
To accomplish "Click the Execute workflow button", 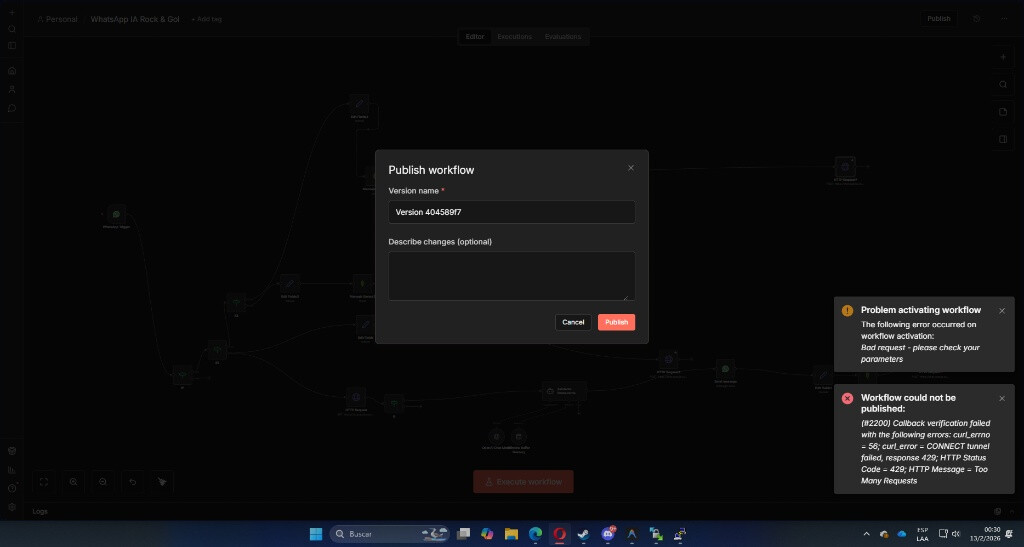I will [523, 482].
